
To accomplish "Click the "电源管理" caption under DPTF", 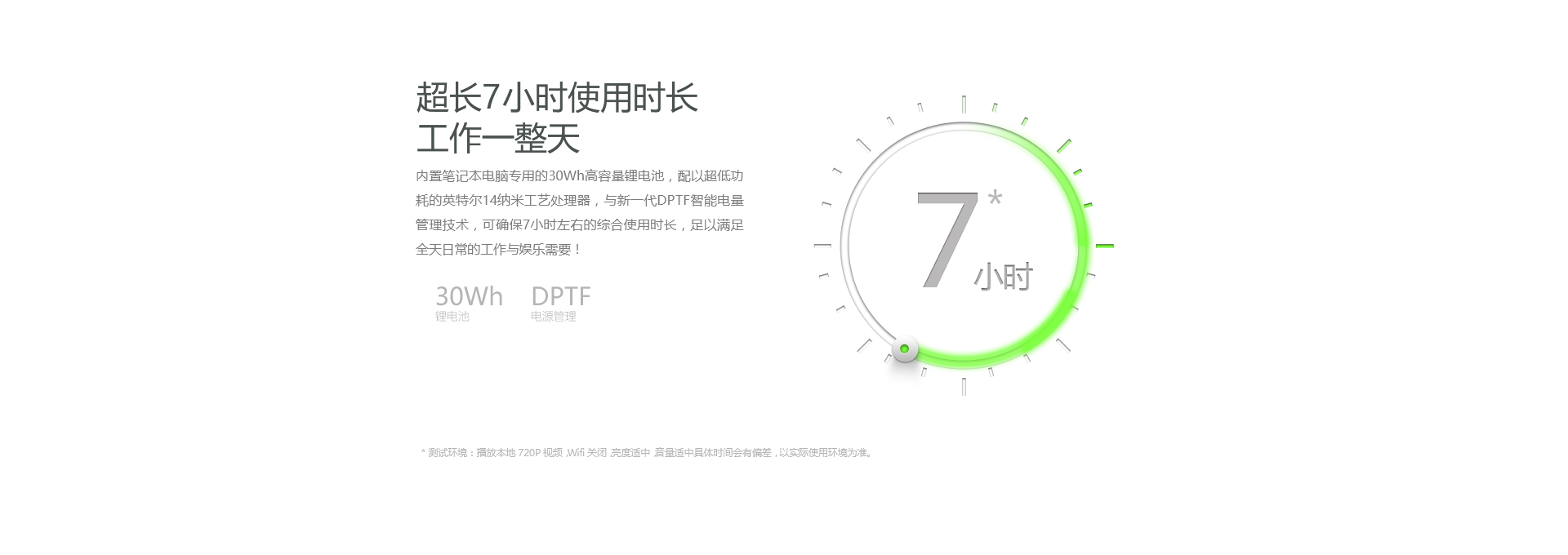I will [553, 317].
